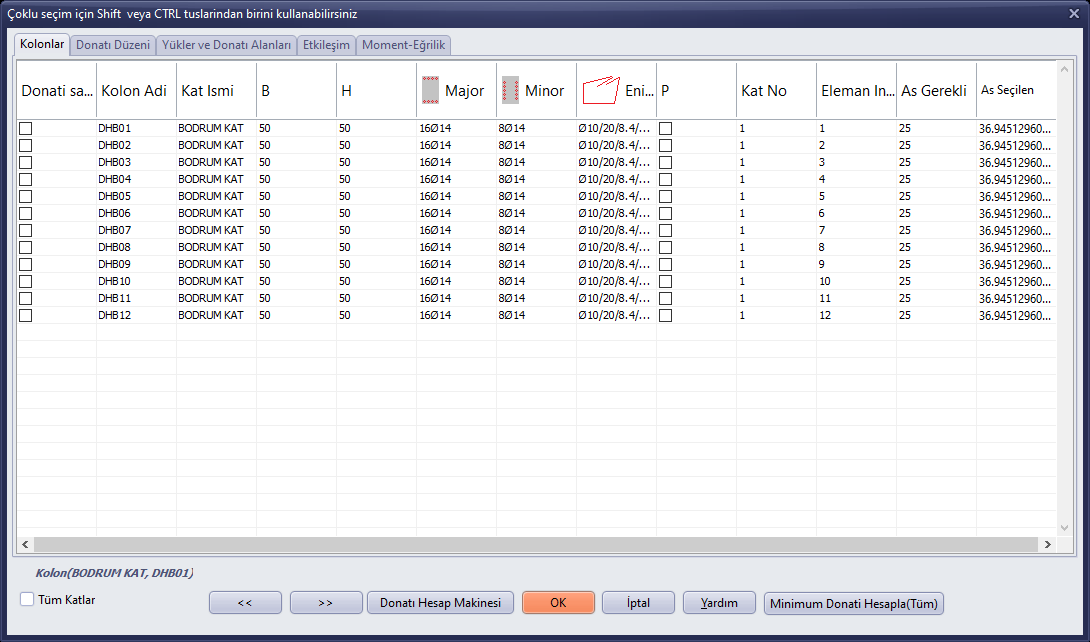Open help via the Yardım button
1090x642 pixels.
click(719, 602)
